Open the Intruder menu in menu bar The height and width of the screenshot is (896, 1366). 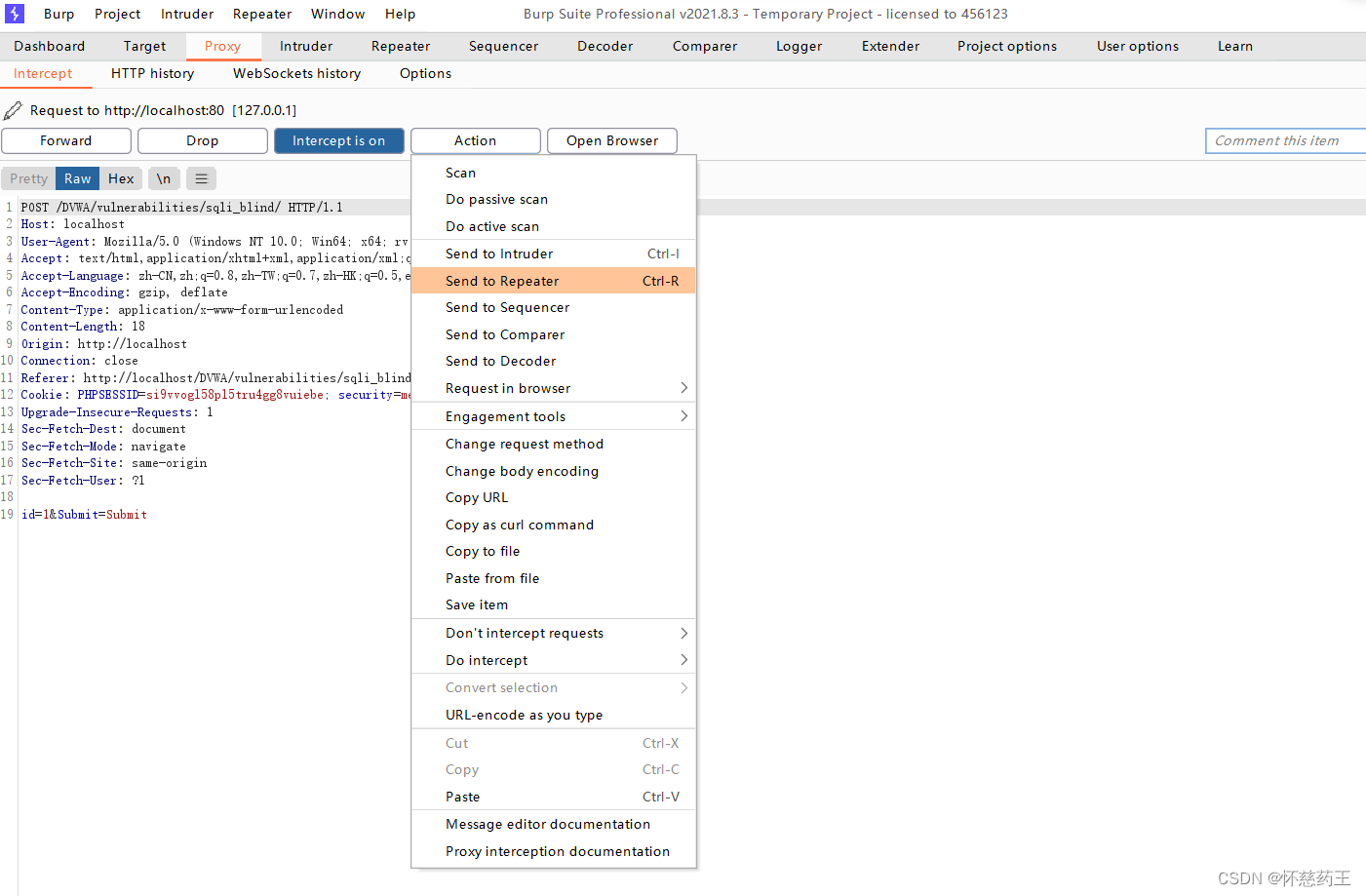(187, 14)
